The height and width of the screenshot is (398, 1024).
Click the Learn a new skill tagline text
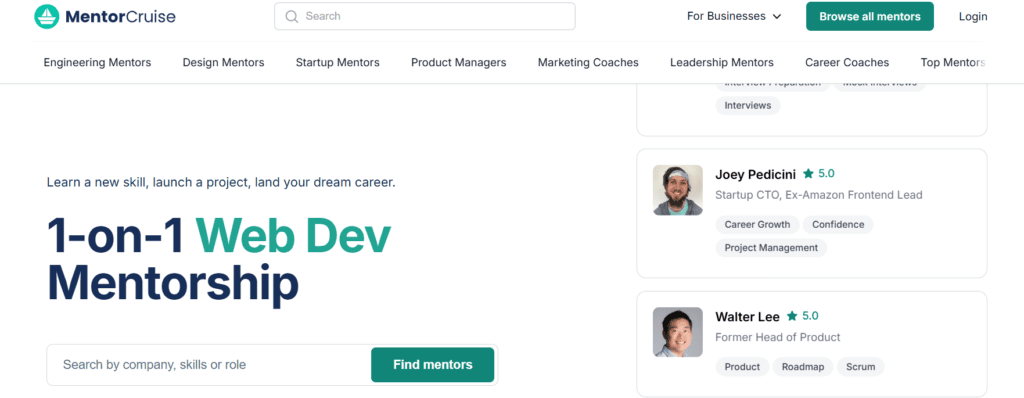221,182
